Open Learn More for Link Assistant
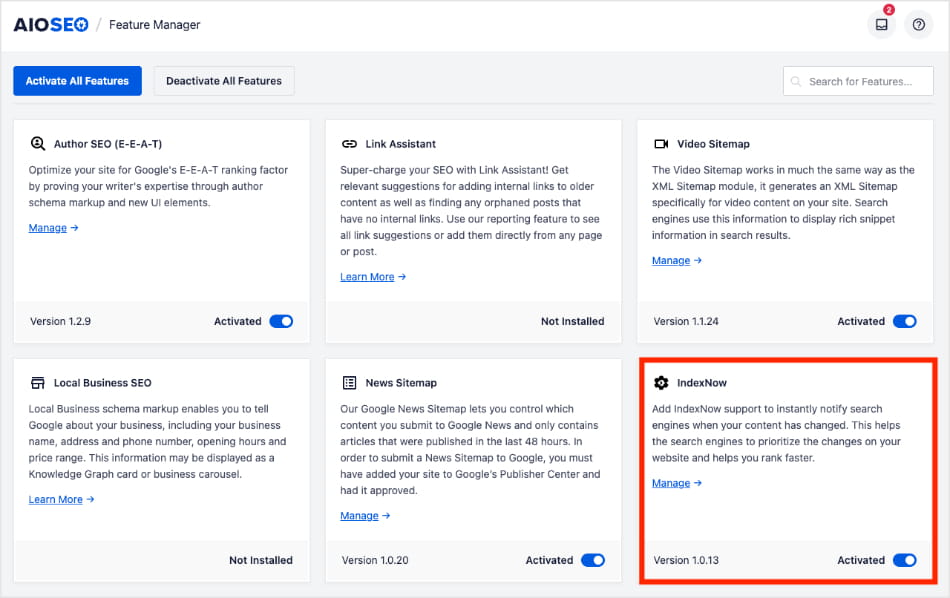 pos(367,277)
